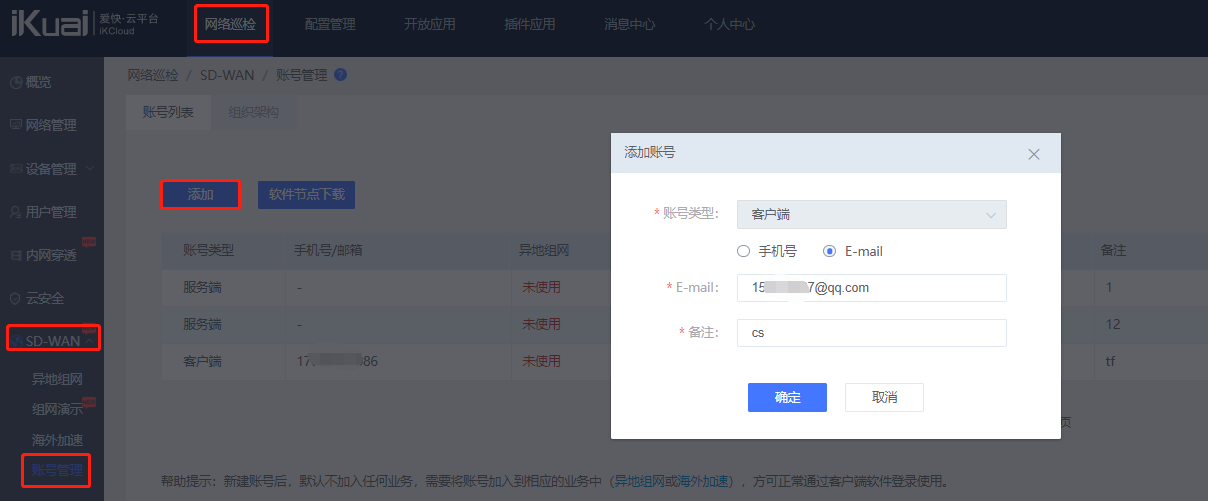Click the 软件节点下载 button

click(306, 194)
